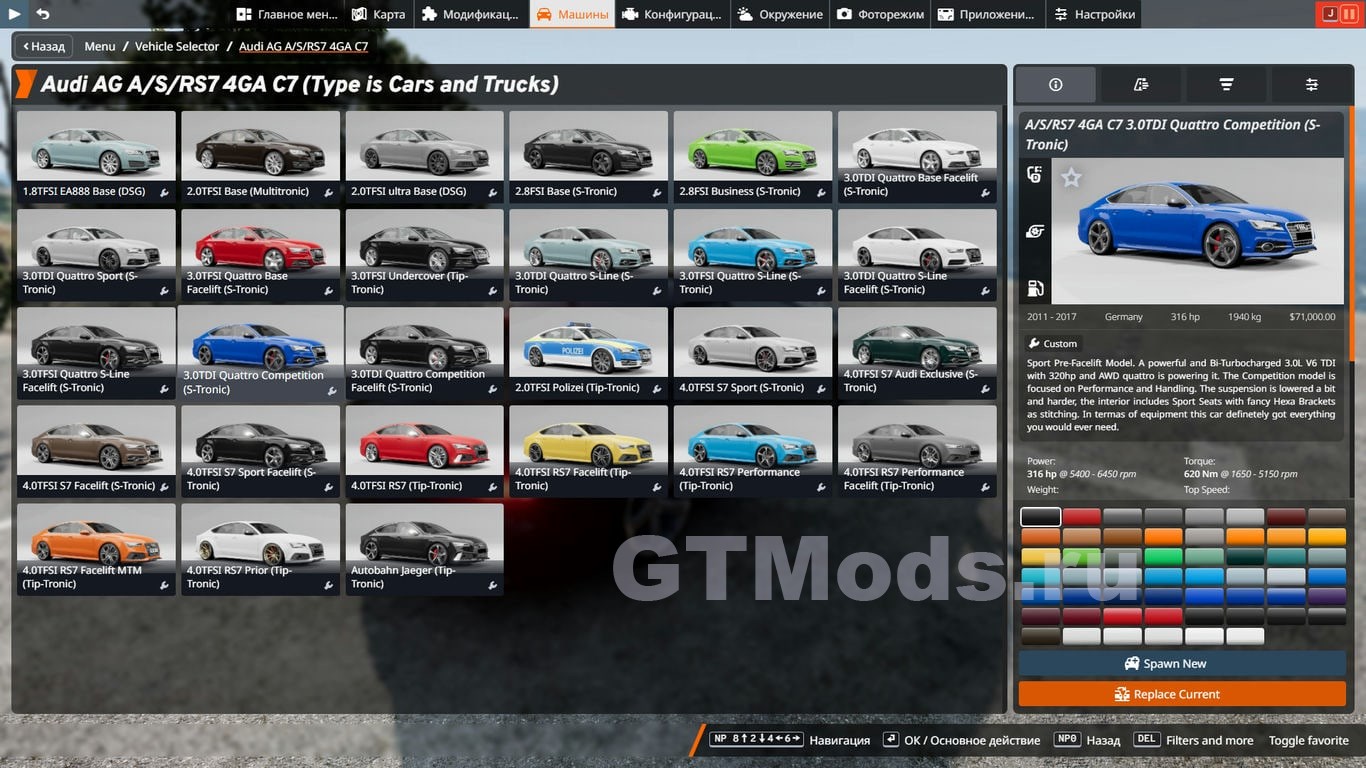
Task: Click the red pause button in top-right
Action: point(1349,14)
